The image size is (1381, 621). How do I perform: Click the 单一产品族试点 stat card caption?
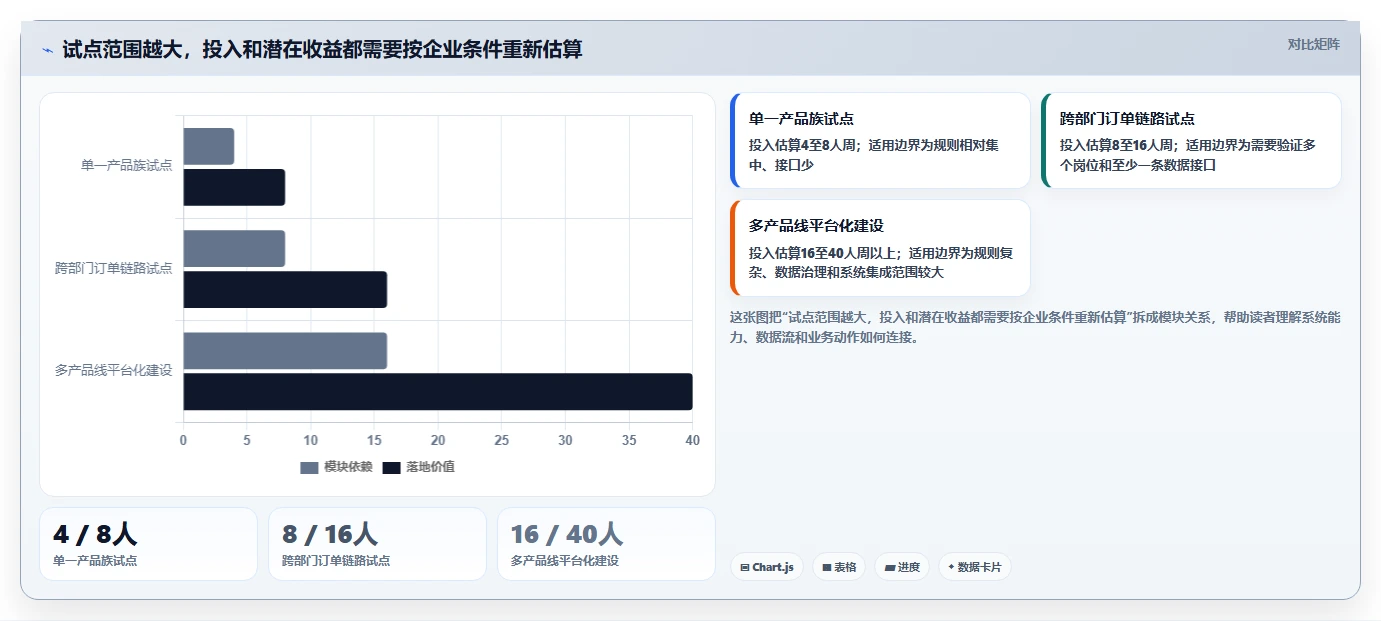[95, 561]
